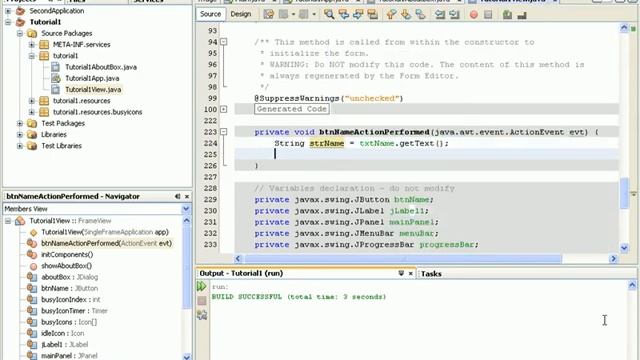Collapse Tutorial1View :: FrameView in Navigator
The image size is (640, 360).
tap(8, 221)
